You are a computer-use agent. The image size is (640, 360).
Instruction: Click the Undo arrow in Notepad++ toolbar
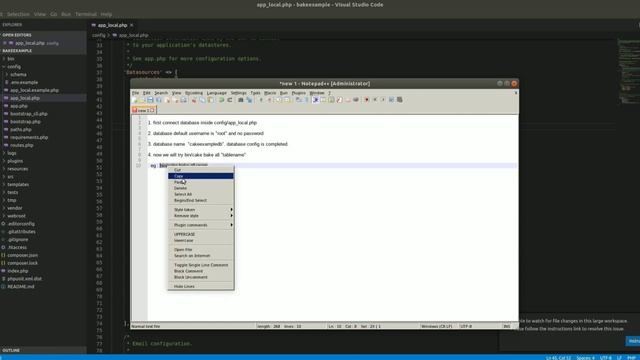point(221,100)
